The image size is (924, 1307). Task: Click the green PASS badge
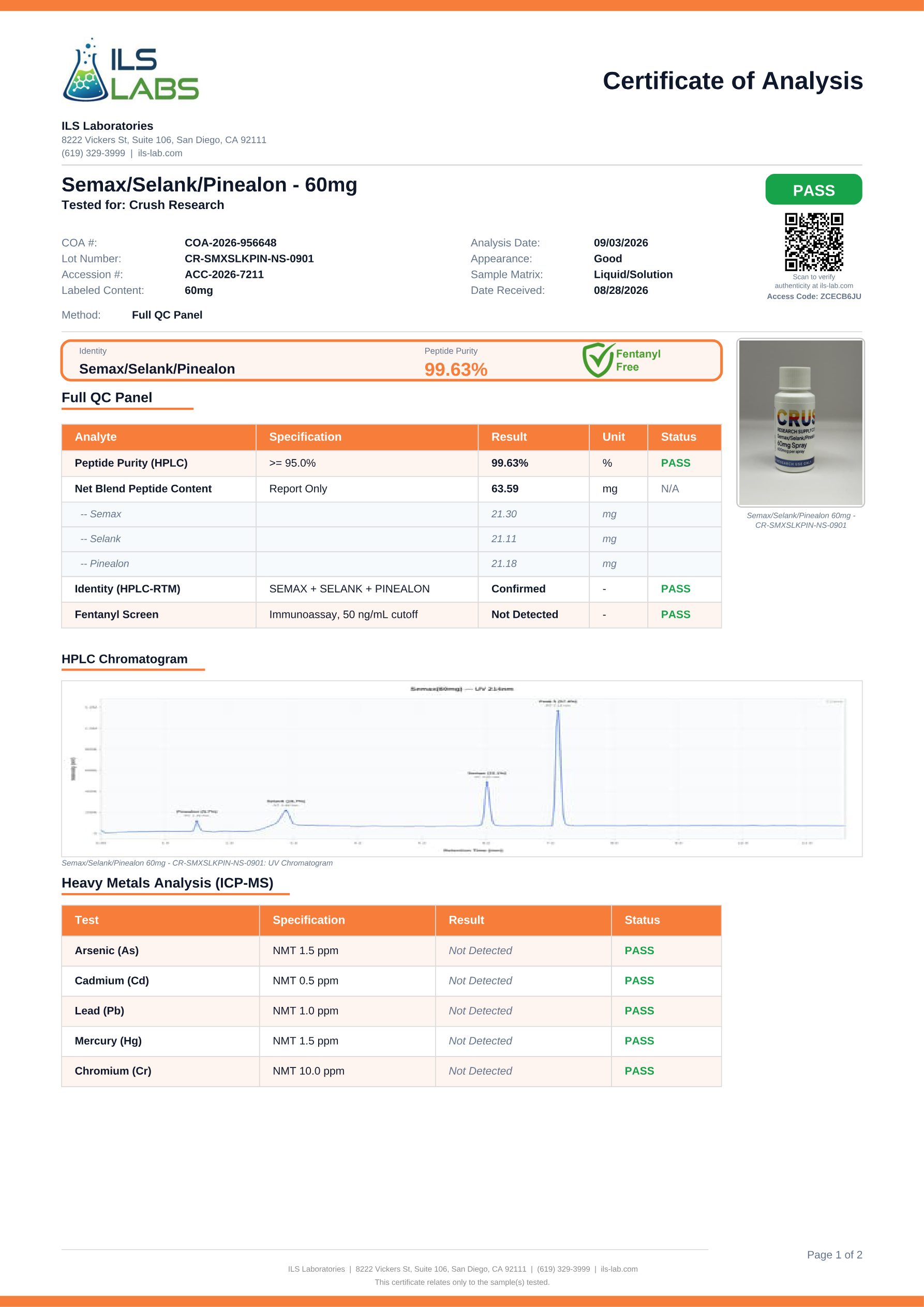pyautogui.click(x=814, y=189)
